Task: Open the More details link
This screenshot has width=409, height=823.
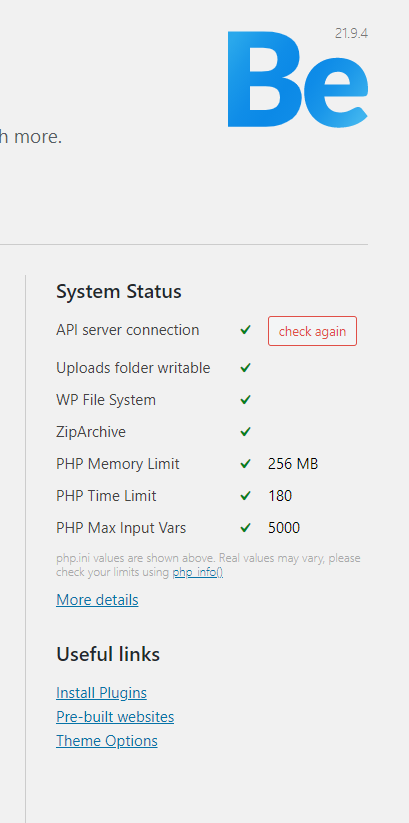Action: [x=97, y=600]
